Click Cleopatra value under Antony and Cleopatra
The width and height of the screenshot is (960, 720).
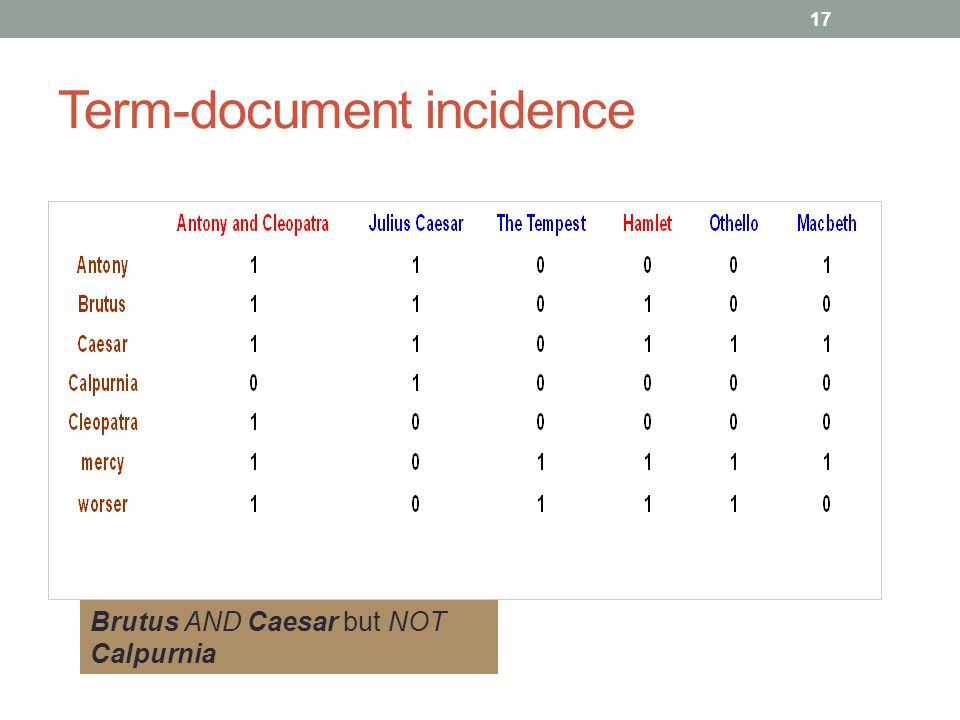[x=253, y=422]
